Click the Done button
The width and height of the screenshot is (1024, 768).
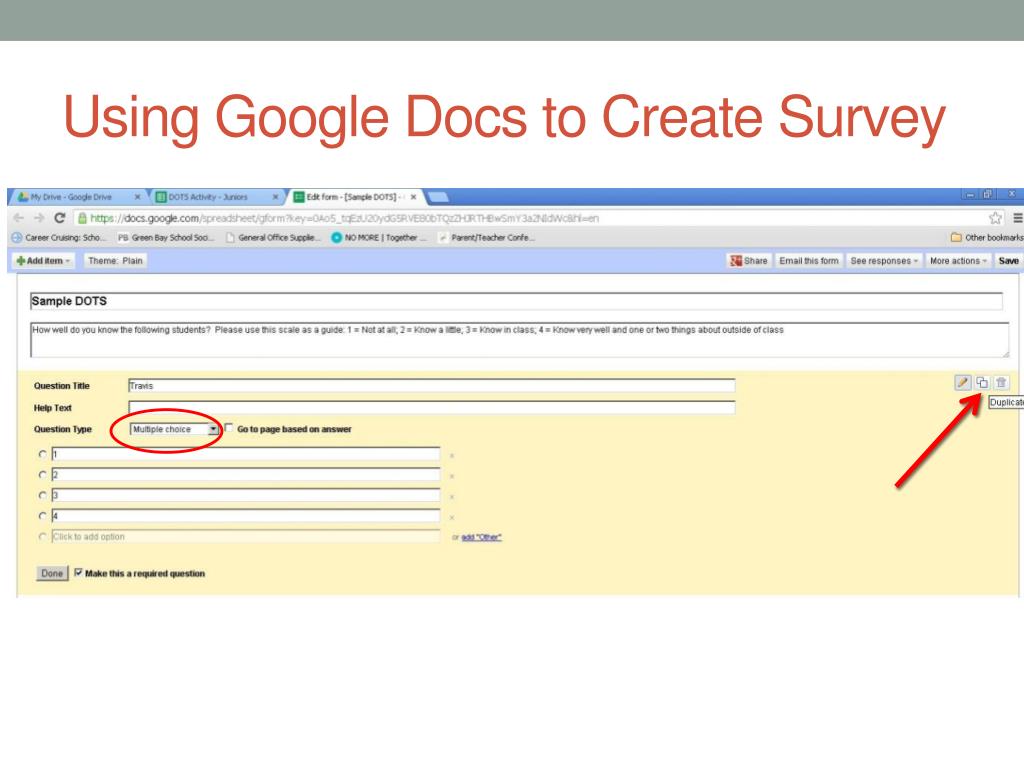51,574
